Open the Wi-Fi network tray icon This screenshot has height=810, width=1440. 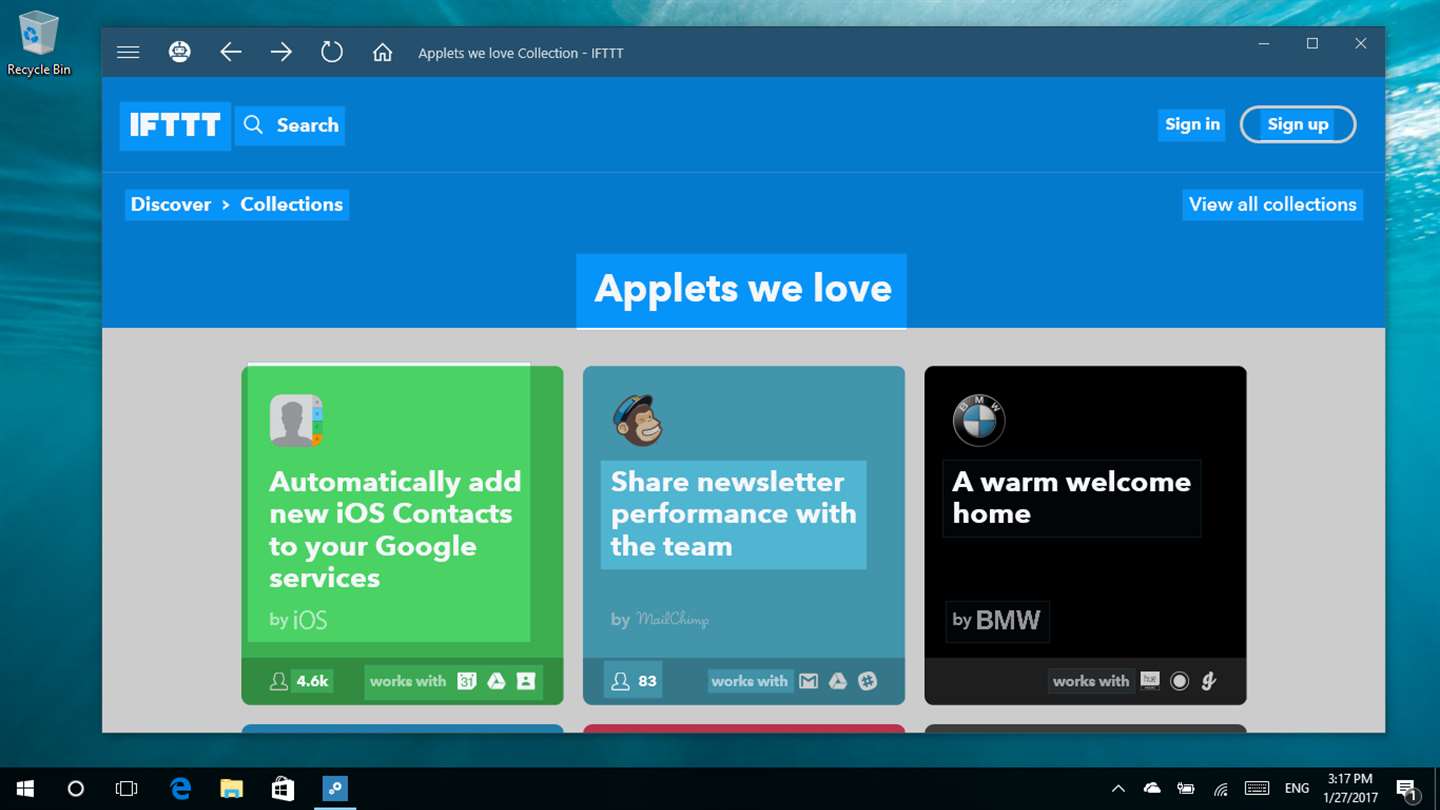tap(1220, 789)
